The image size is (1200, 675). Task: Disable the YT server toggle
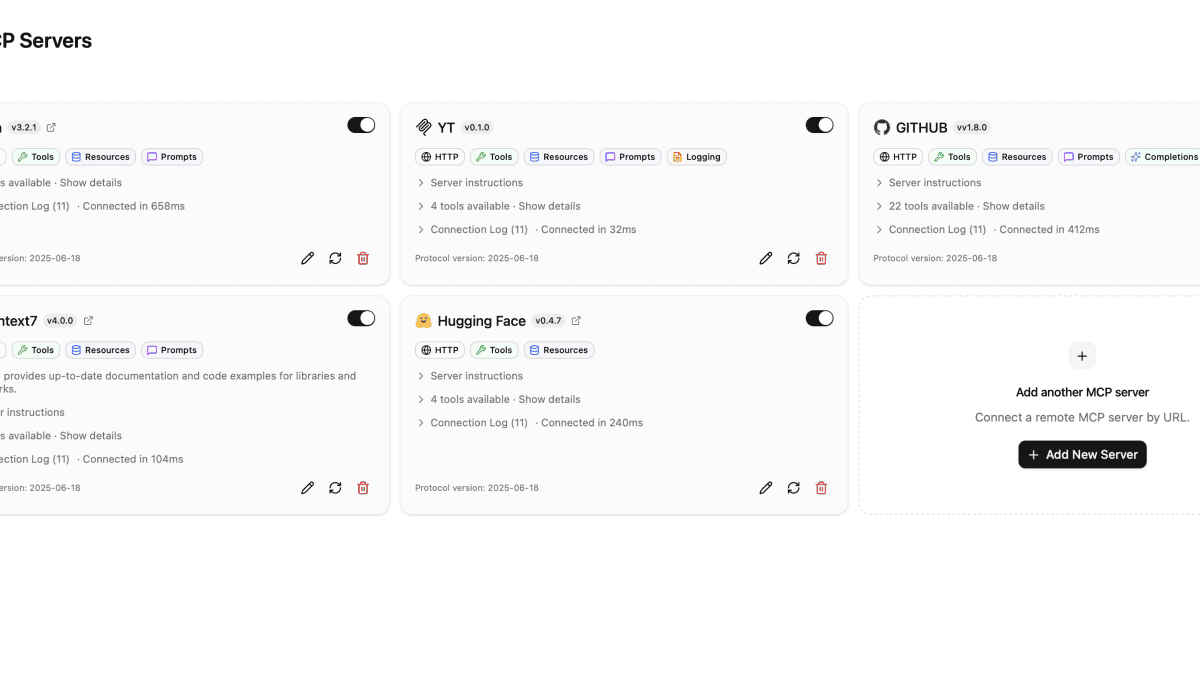pyautogui.click(x=819, y=125)
